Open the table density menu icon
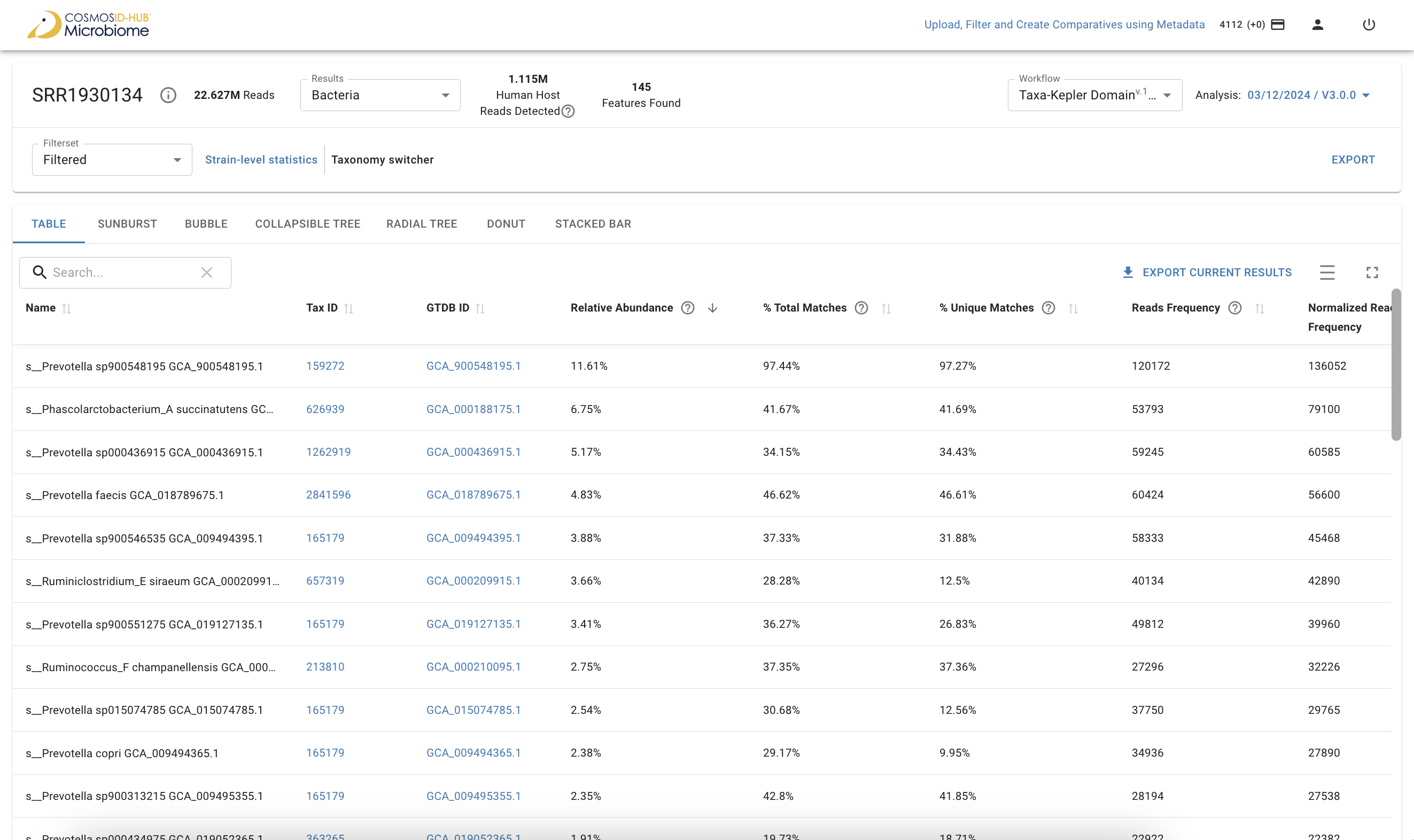This screenshot has width=1414, height=840. pos(1327,273)
